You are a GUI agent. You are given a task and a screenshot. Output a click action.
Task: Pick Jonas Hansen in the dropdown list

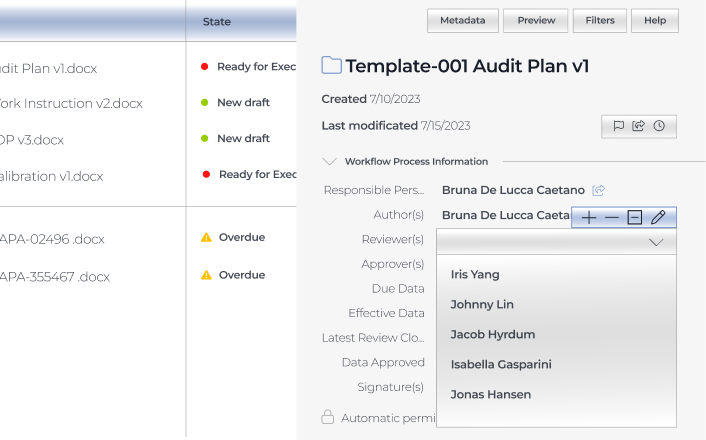pos(490,394)
